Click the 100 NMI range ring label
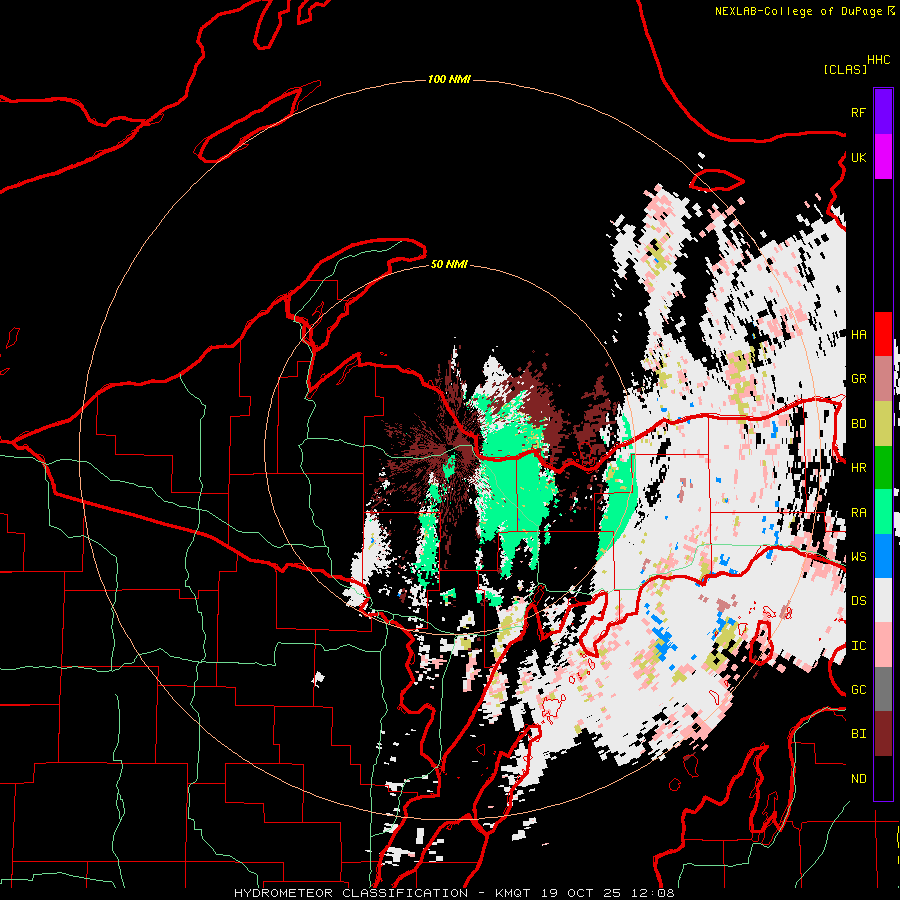The image size is (900, 900). pyautogui.click(x=449, y=79)
